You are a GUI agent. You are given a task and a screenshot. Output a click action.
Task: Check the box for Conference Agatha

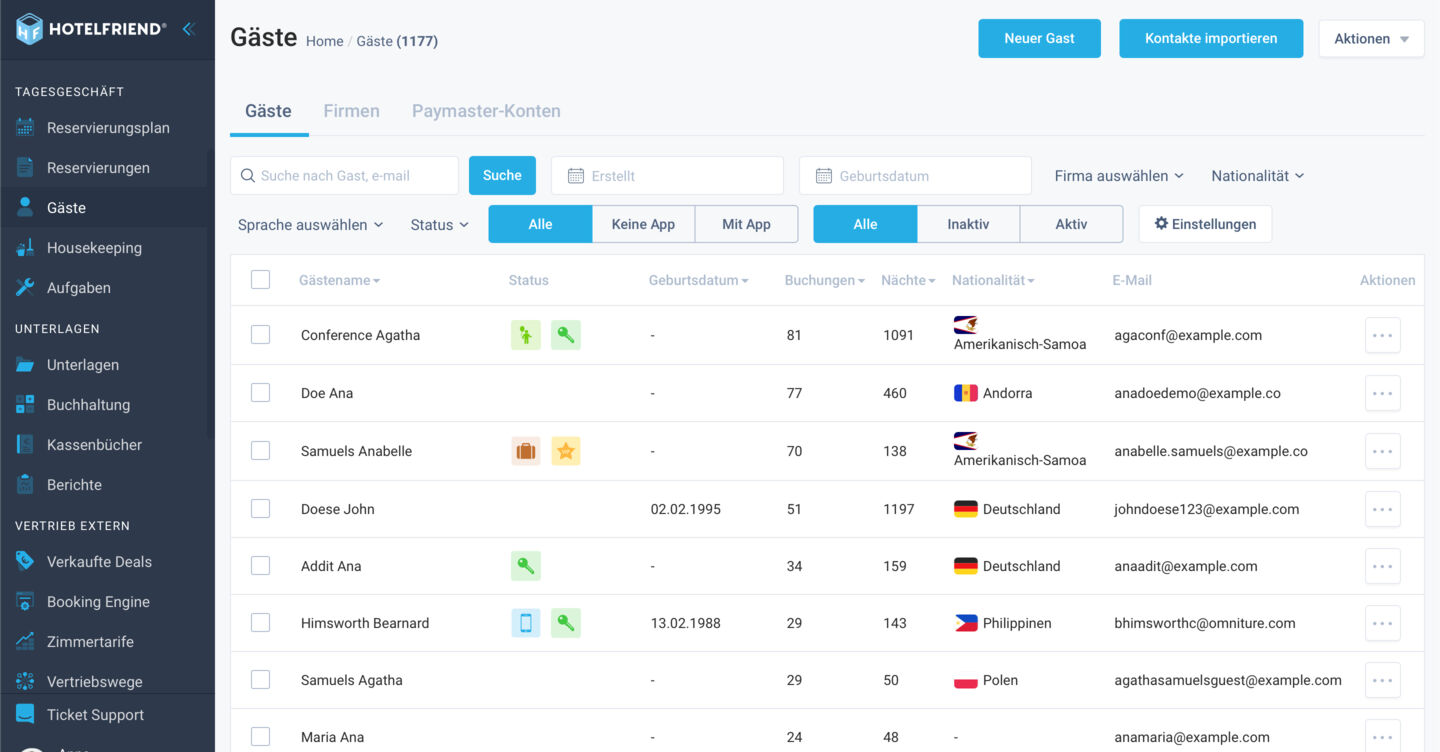[260, 335]
